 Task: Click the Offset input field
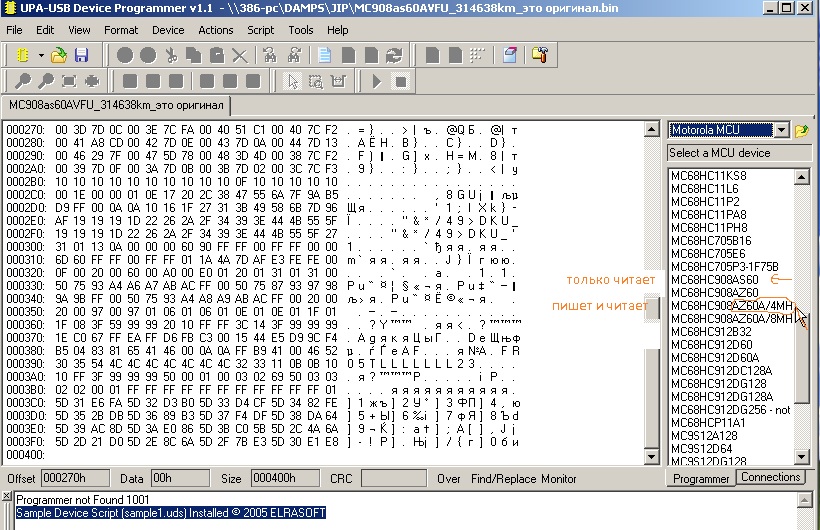74,479
